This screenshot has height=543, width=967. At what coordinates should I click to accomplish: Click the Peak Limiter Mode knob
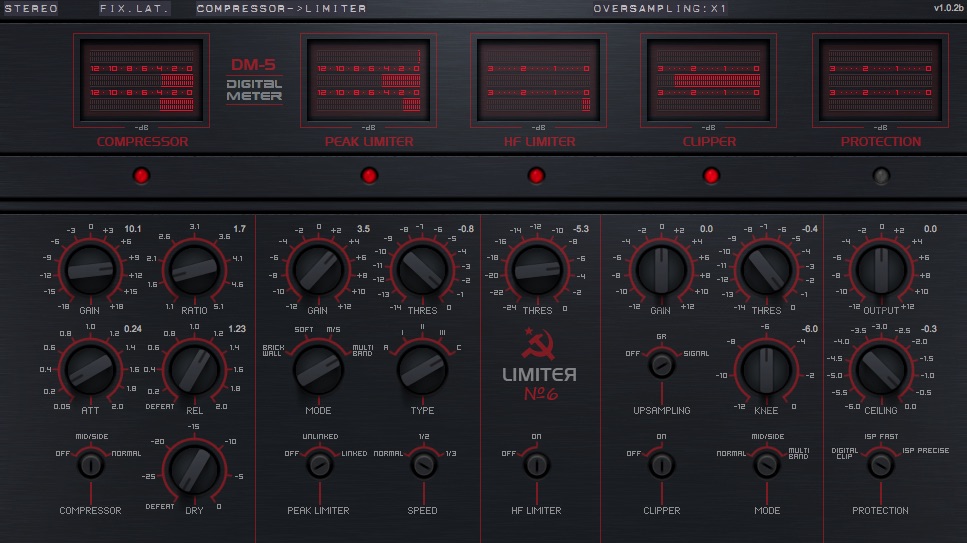(318, 368)
